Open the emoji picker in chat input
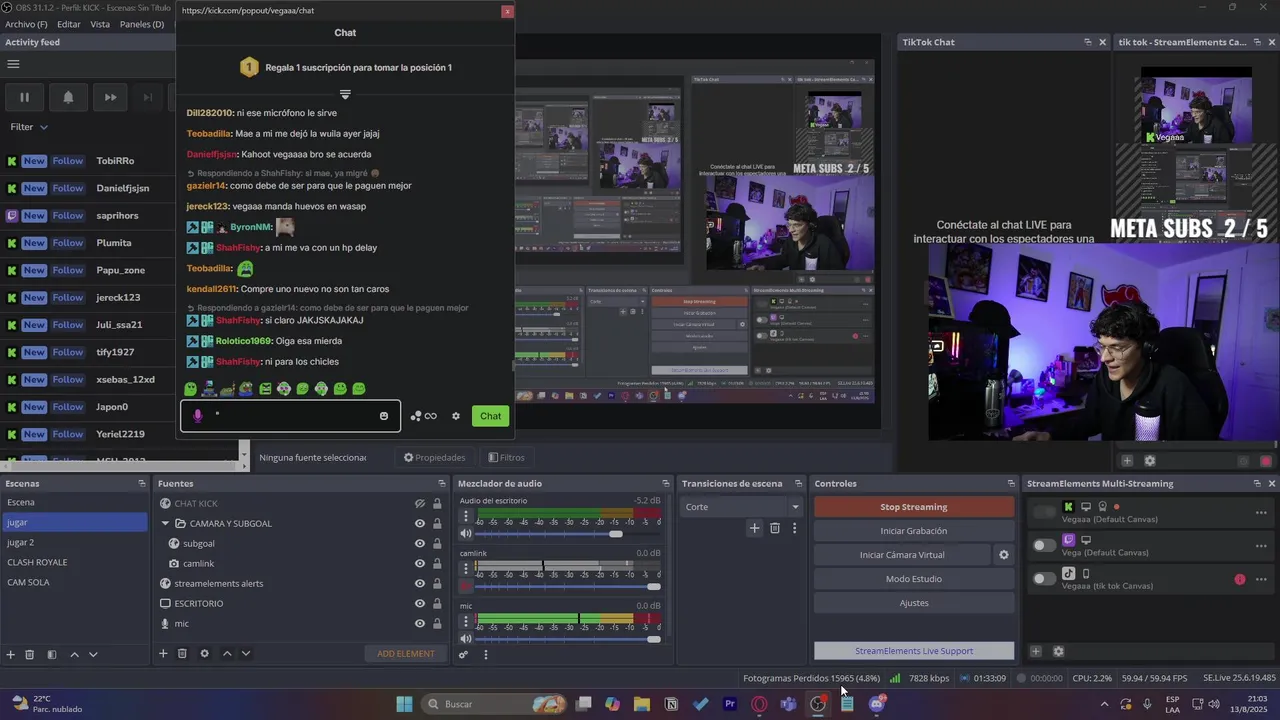The width and height of the screenshot is (1280, 720). pos(384,416)
